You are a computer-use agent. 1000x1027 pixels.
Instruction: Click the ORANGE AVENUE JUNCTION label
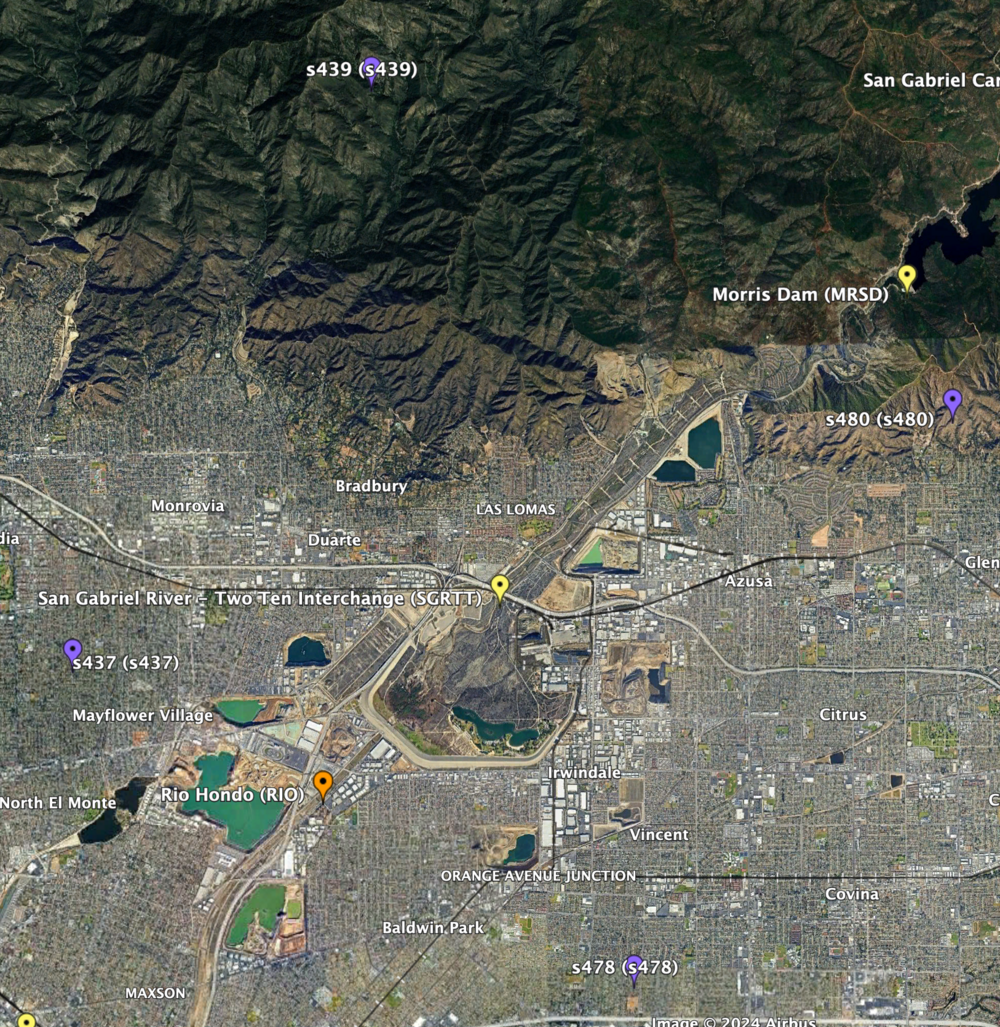[x=538, y=876]
